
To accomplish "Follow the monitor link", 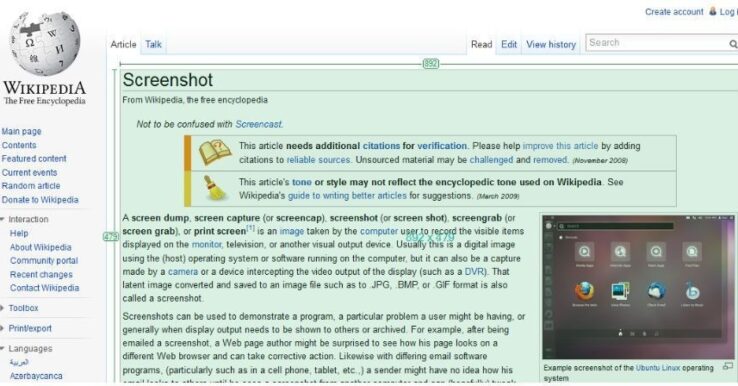I will (x=206, y=245).
